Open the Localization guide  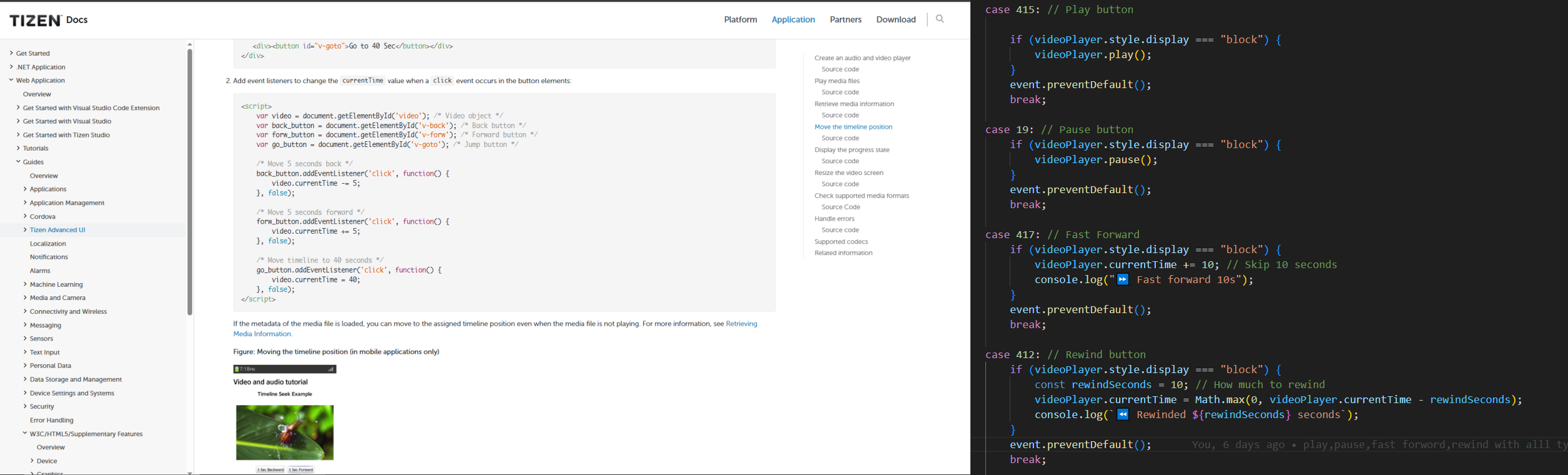coord(47,244)
